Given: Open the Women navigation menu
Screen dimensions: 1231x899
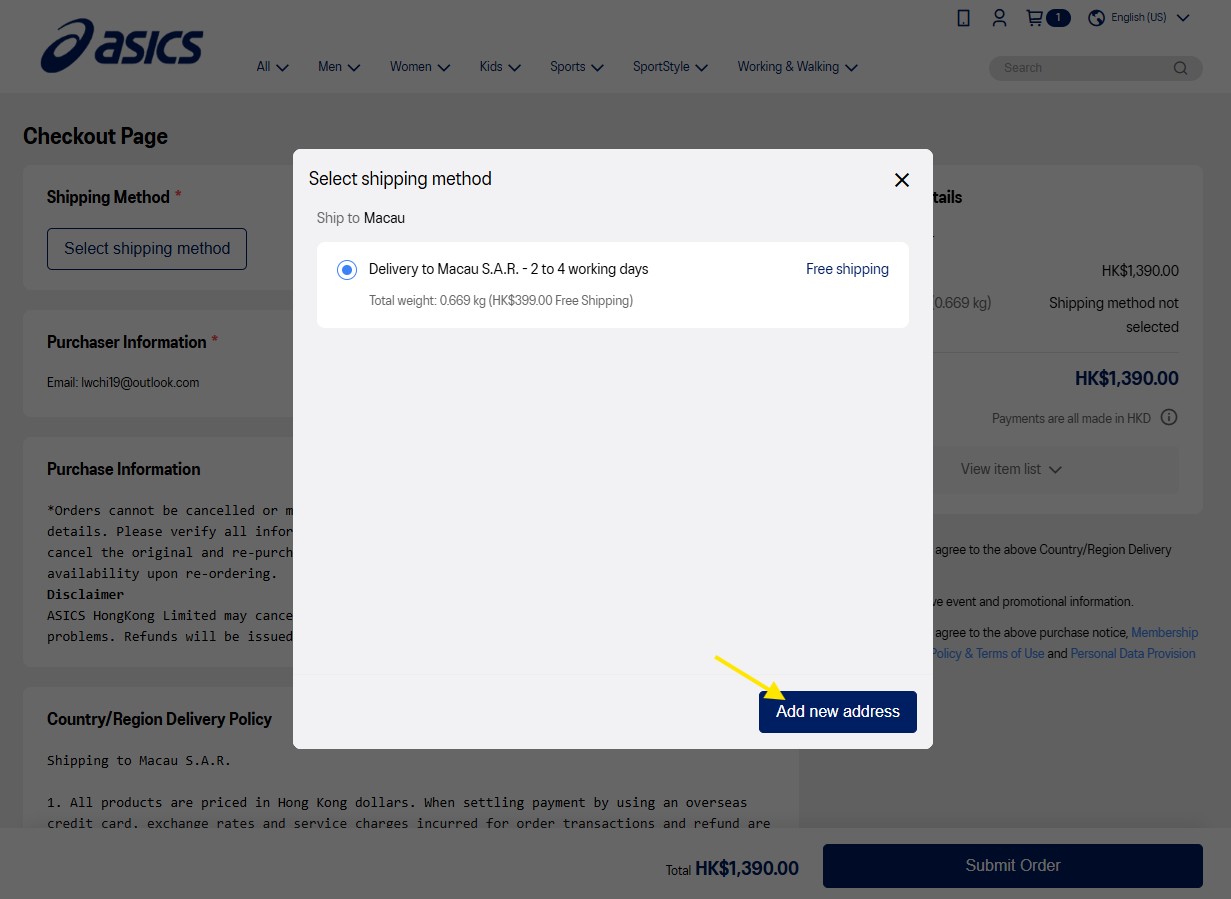Looking at the screenshot, I should tap(420, 67).
